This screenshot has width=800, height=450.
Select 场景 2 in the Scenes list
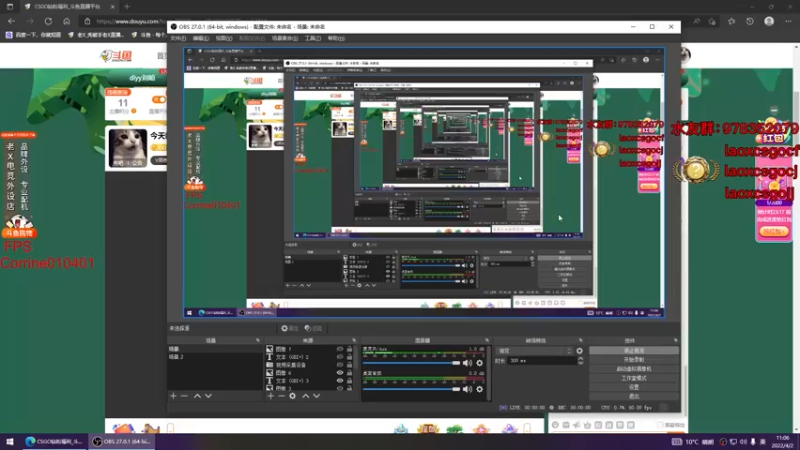(x=215, y=357)
